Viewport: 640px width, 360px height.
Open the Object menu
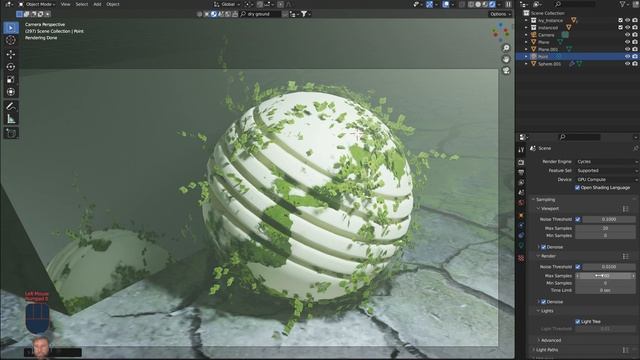click(x=113, y=4)
